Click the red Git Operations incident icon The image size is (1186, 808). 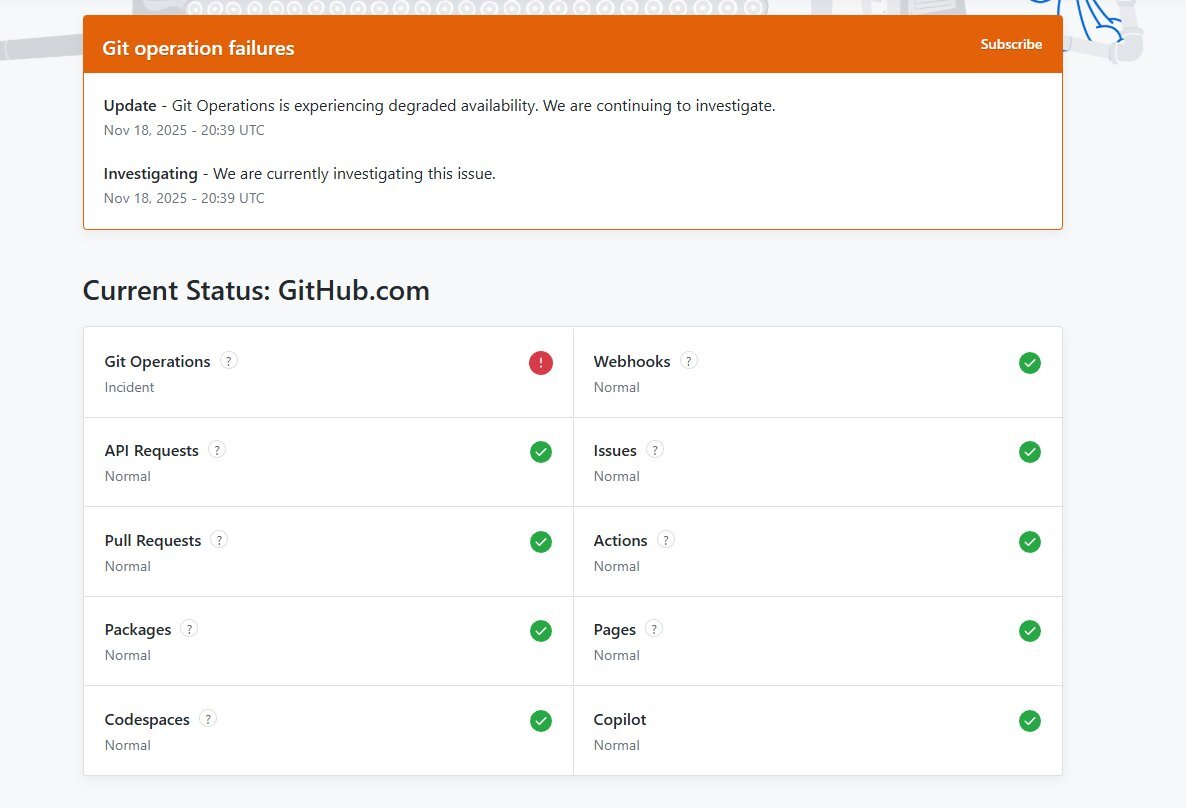541,363
